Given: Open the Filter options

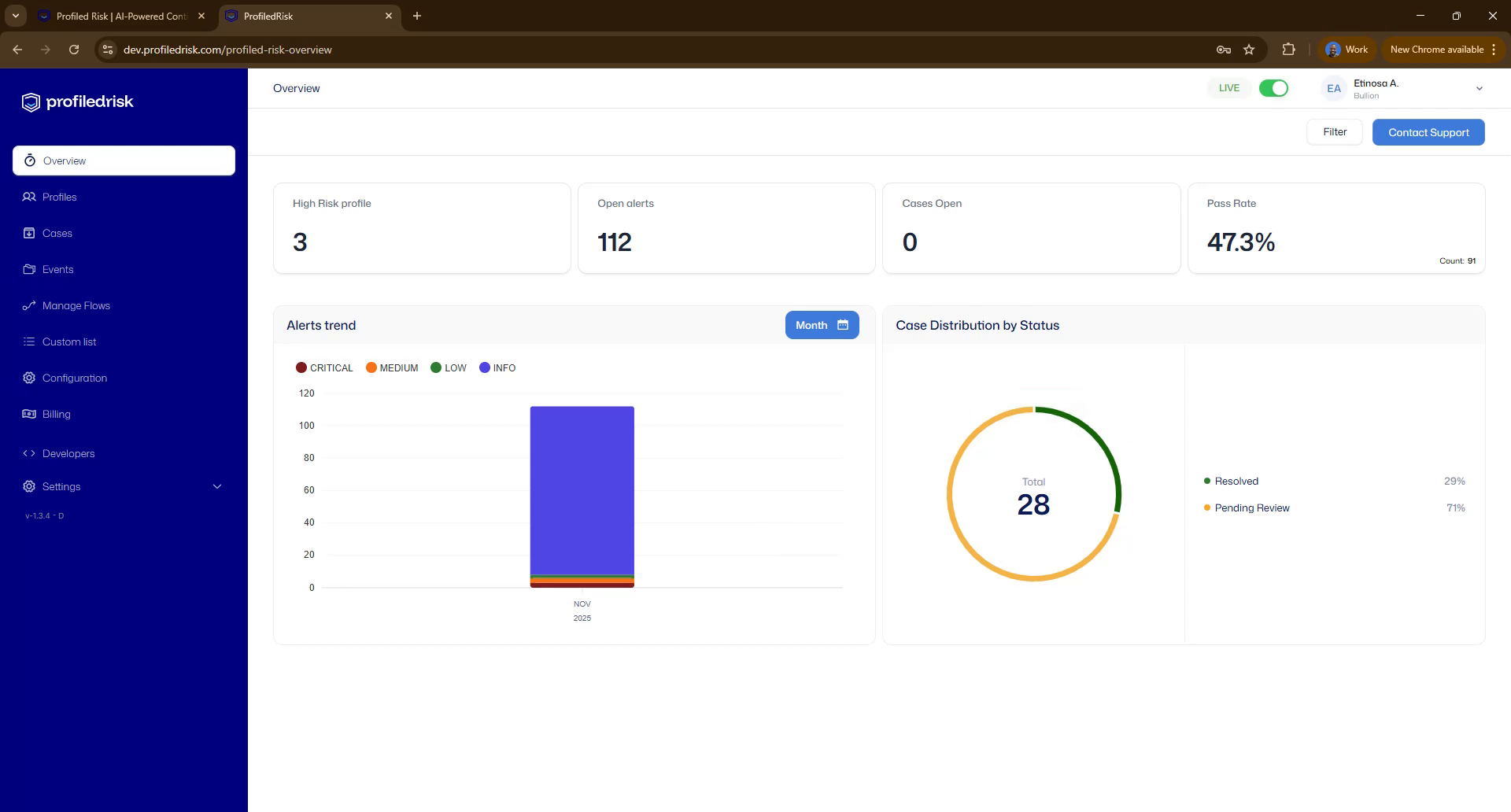Looking at the screenshot, I should point(1334,131).
